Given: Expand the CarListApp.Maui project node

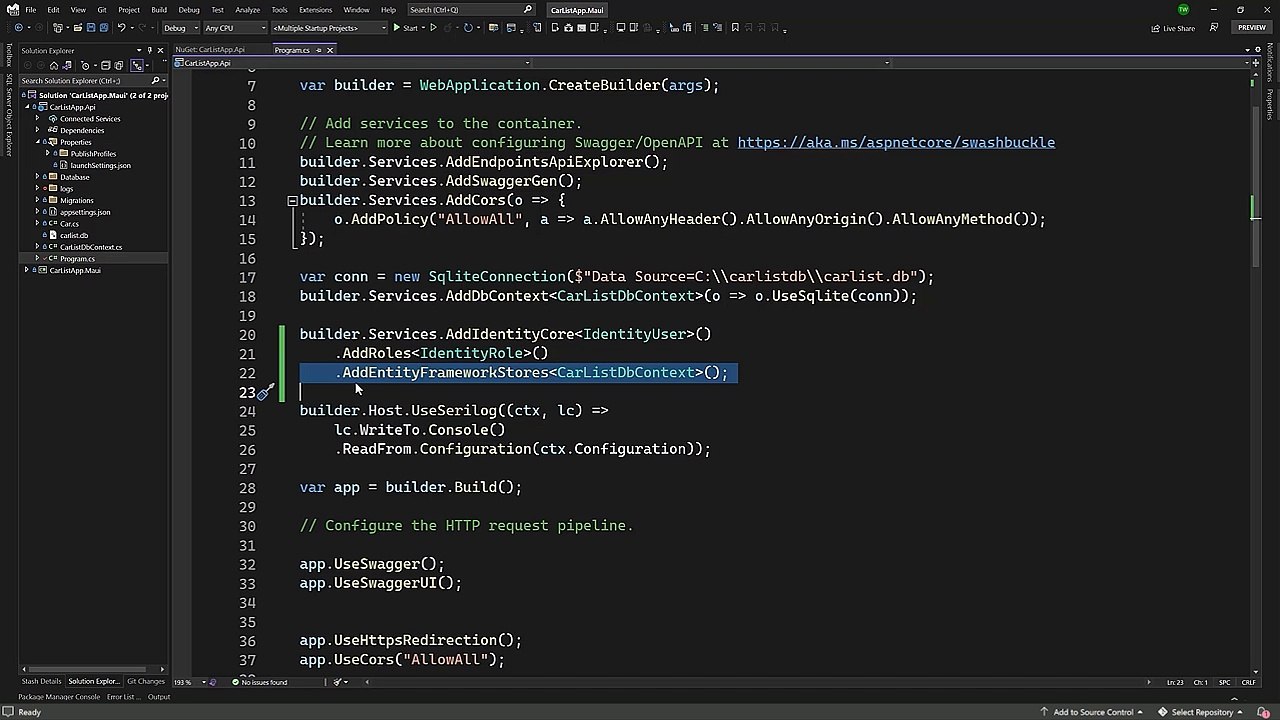Looking at the screenshot, I should pos(27,270).
